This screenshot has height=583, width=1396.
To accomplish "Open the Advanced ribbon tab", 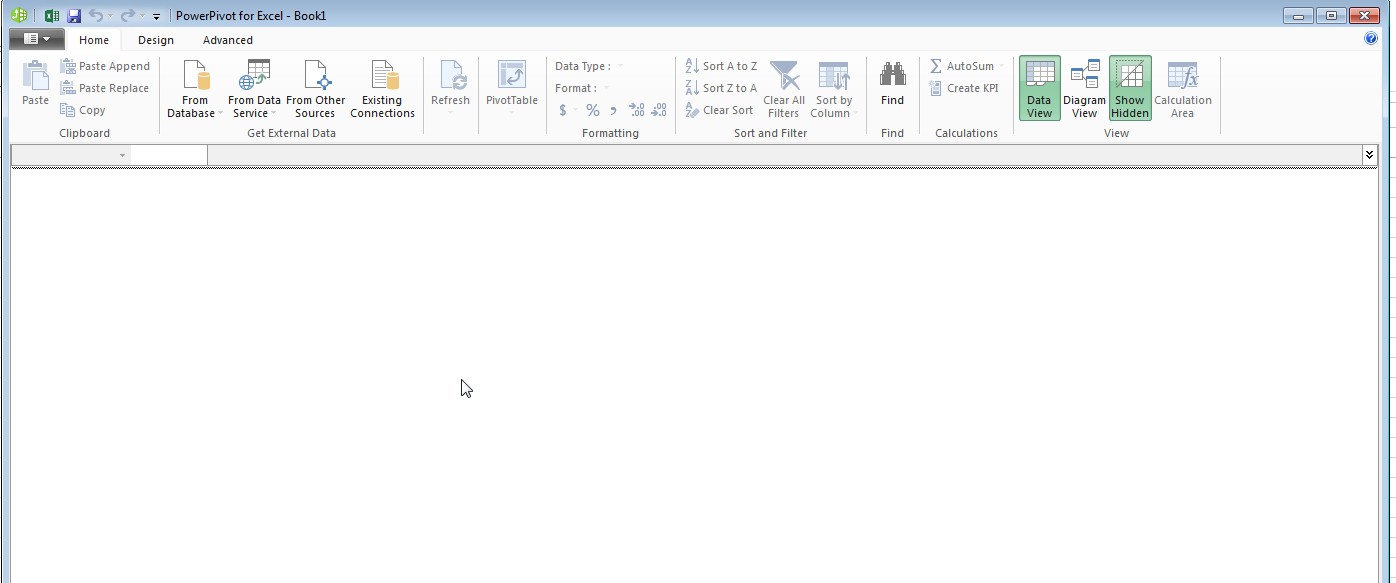I will 228,40.
